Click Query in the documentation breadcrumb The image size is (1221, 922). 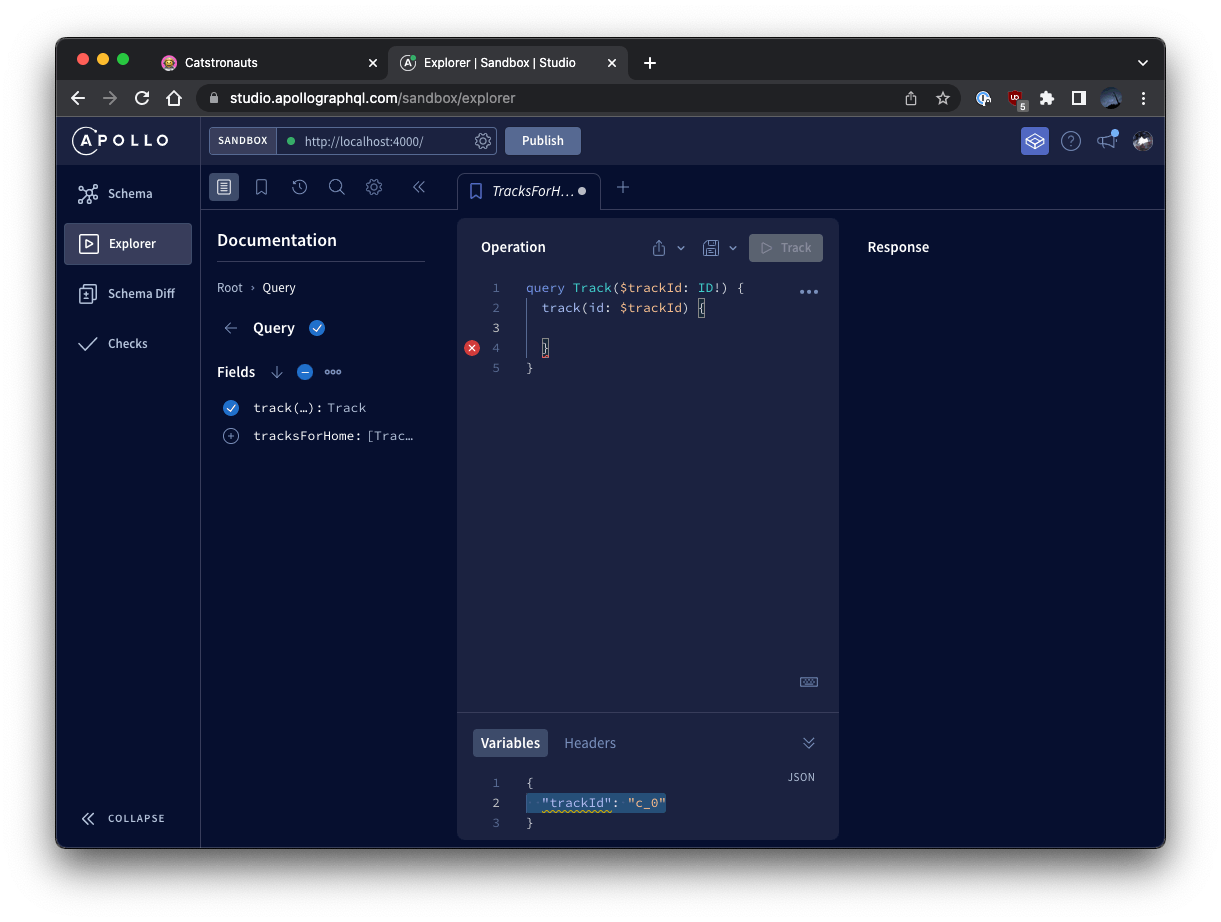click(x=279, y=288)
